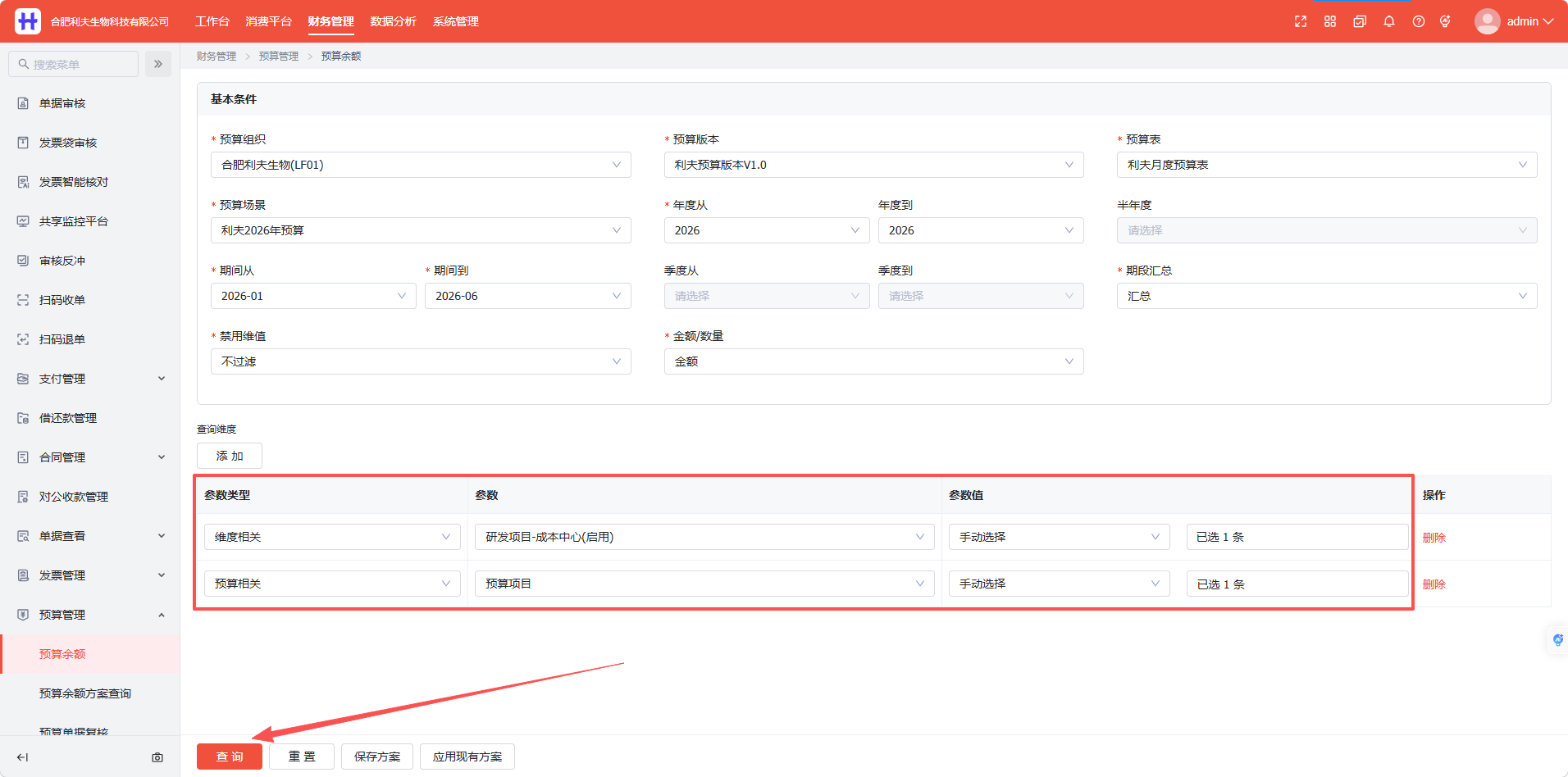The height and width of the screenshot is (777, 1568).
Task: Switch to the 数据分析 top menu
Action: pos(394,21)
